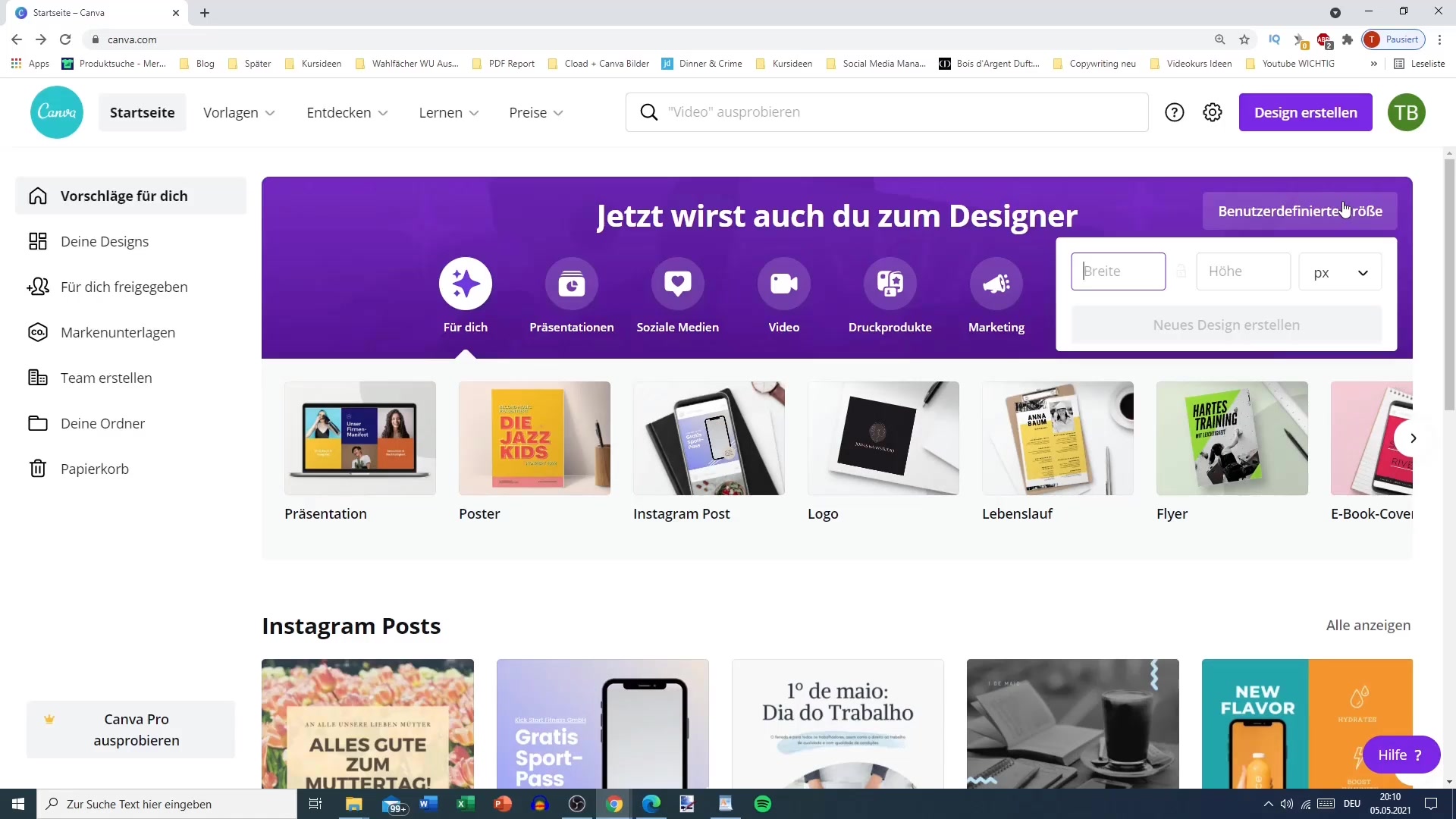This screenshot has width=1456, height=819.
Task: Click the Breite input field
Action: click(x=1118, y=271)
